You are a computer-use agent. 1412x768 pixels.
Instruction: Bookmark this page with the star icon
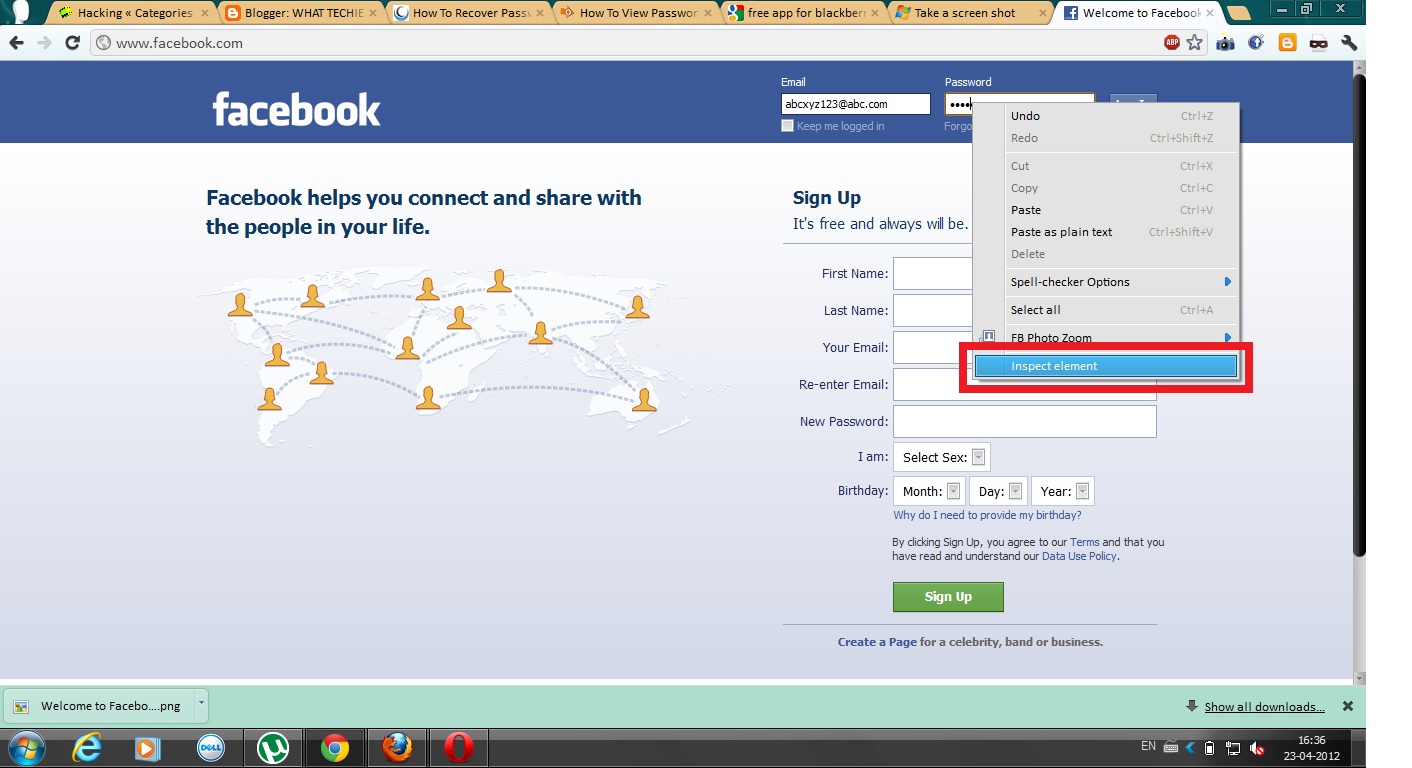1194,43
